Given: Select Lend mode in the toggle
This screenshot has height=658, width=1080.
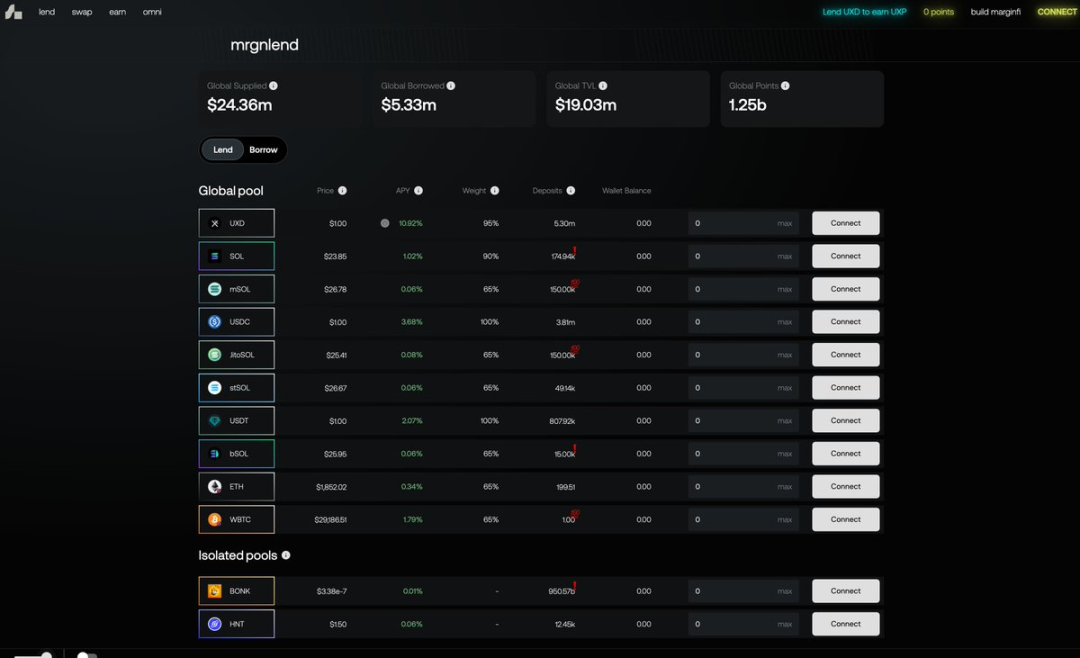Looking at the screenshot, I should coord(223,150).
